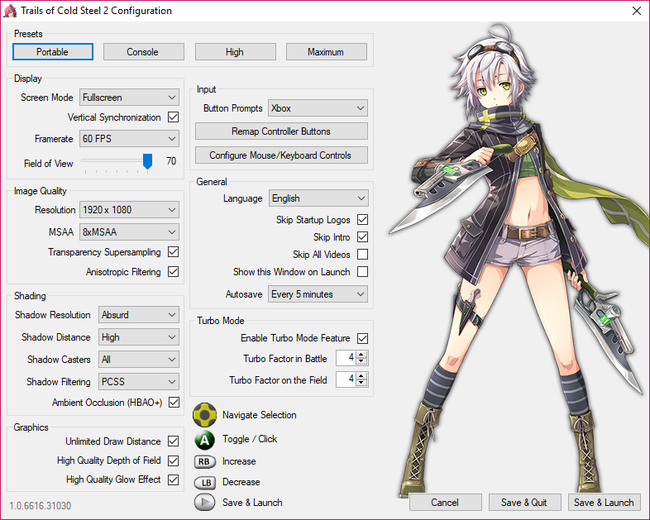Viewport: 650px width, 520px height.
Task: Increase Turbo Factor in Battle with up arrow
Action: 361,354
